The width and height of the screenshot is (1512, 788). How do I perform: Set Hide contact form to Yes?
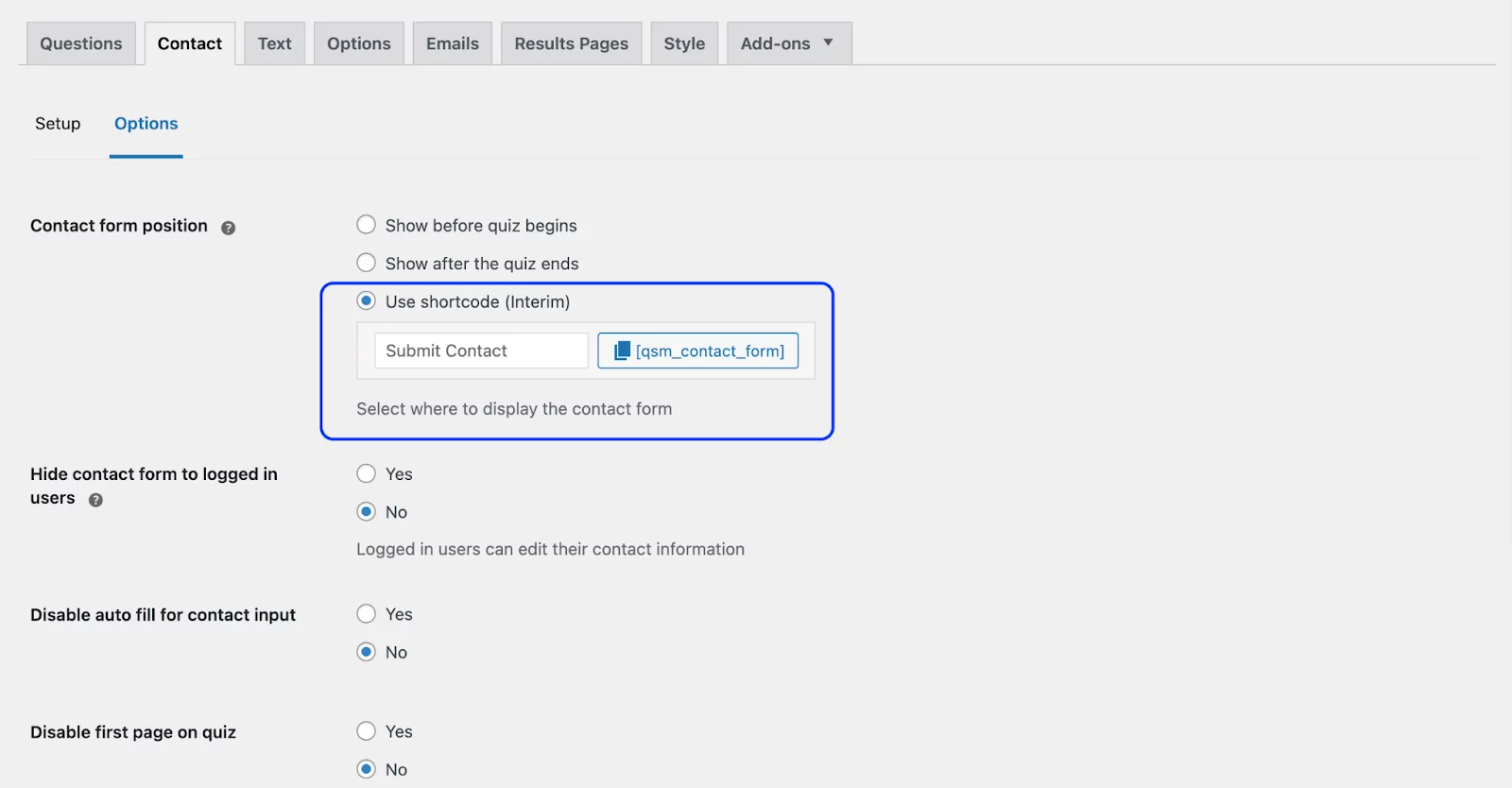click(367, 473)
